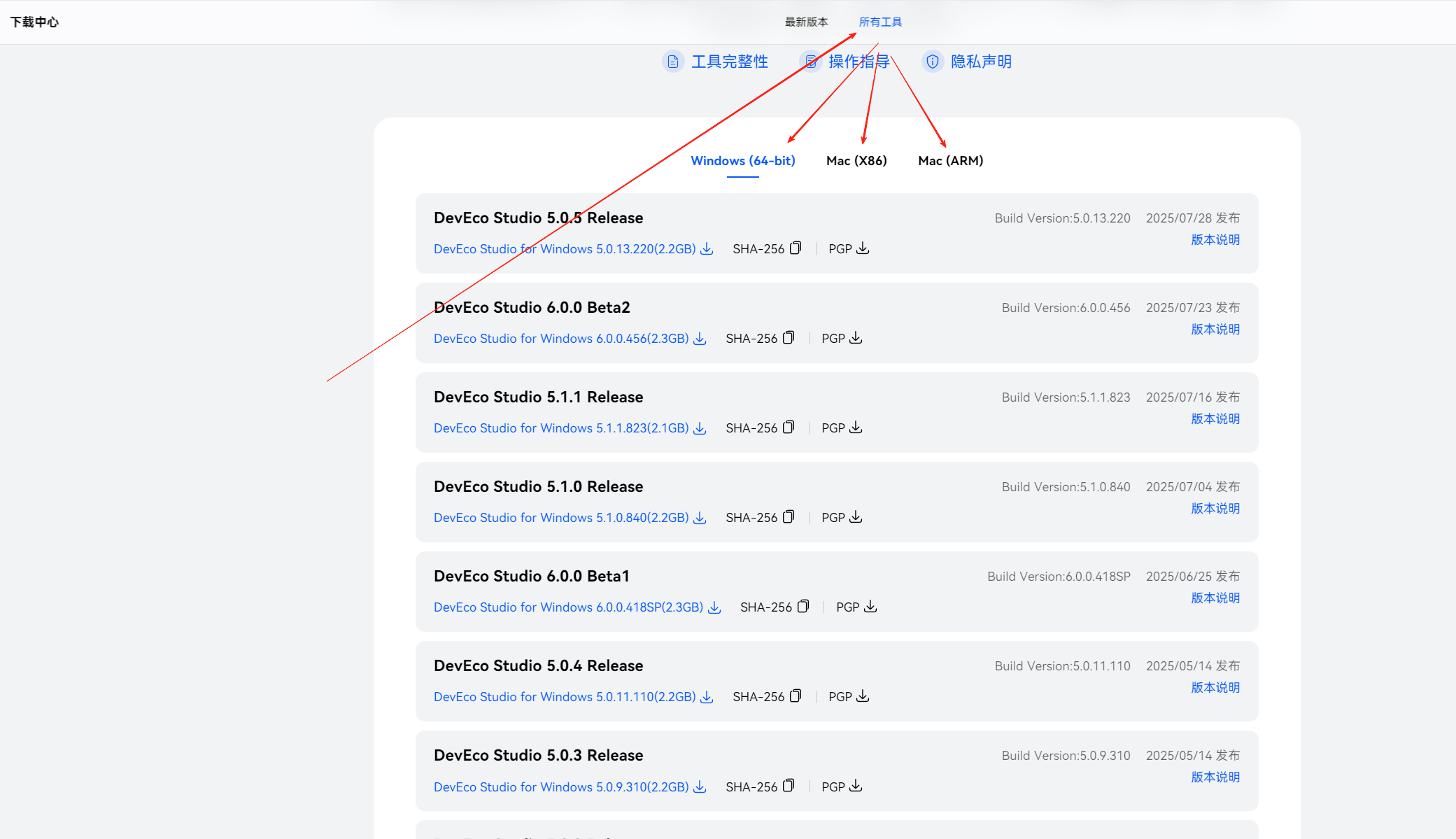Click Build Version:5.0.13.220 text
The height and width of the screenshot is (839, 1456).
point(1062,218)
